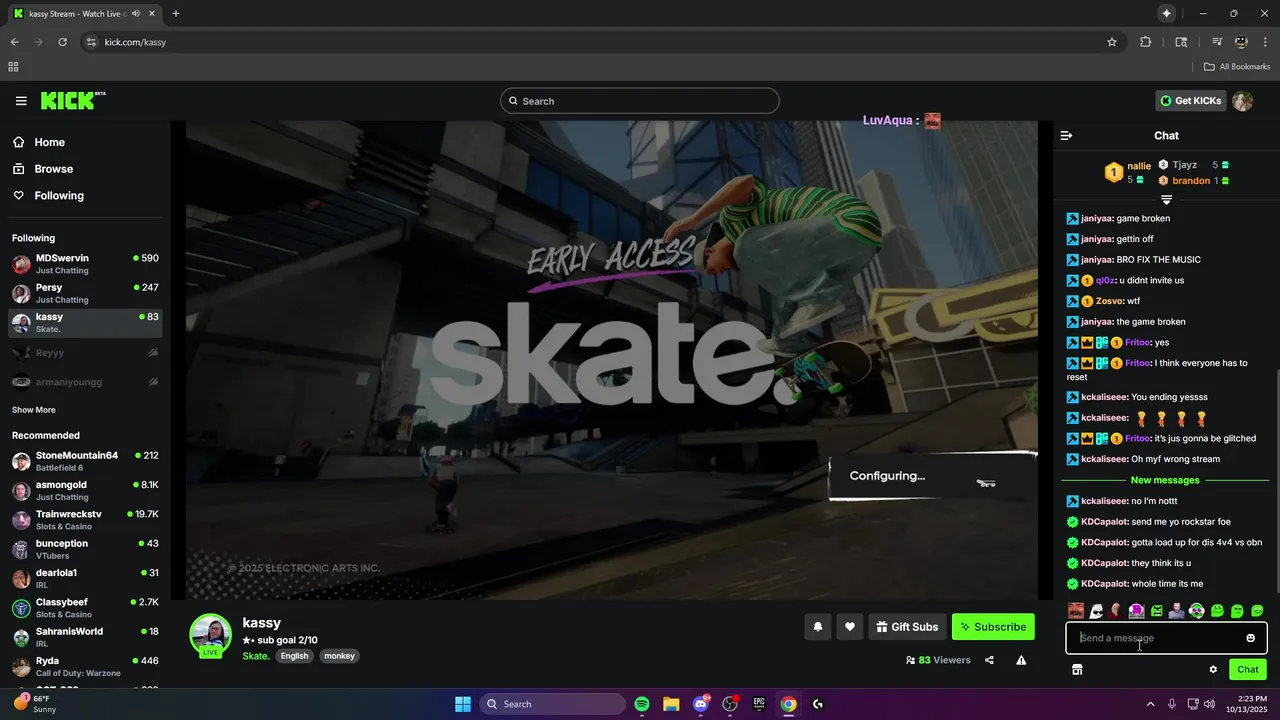Click username KDCapalot in 'whole time its me'
1280x720 pixels.
[x=1104, y=584]
